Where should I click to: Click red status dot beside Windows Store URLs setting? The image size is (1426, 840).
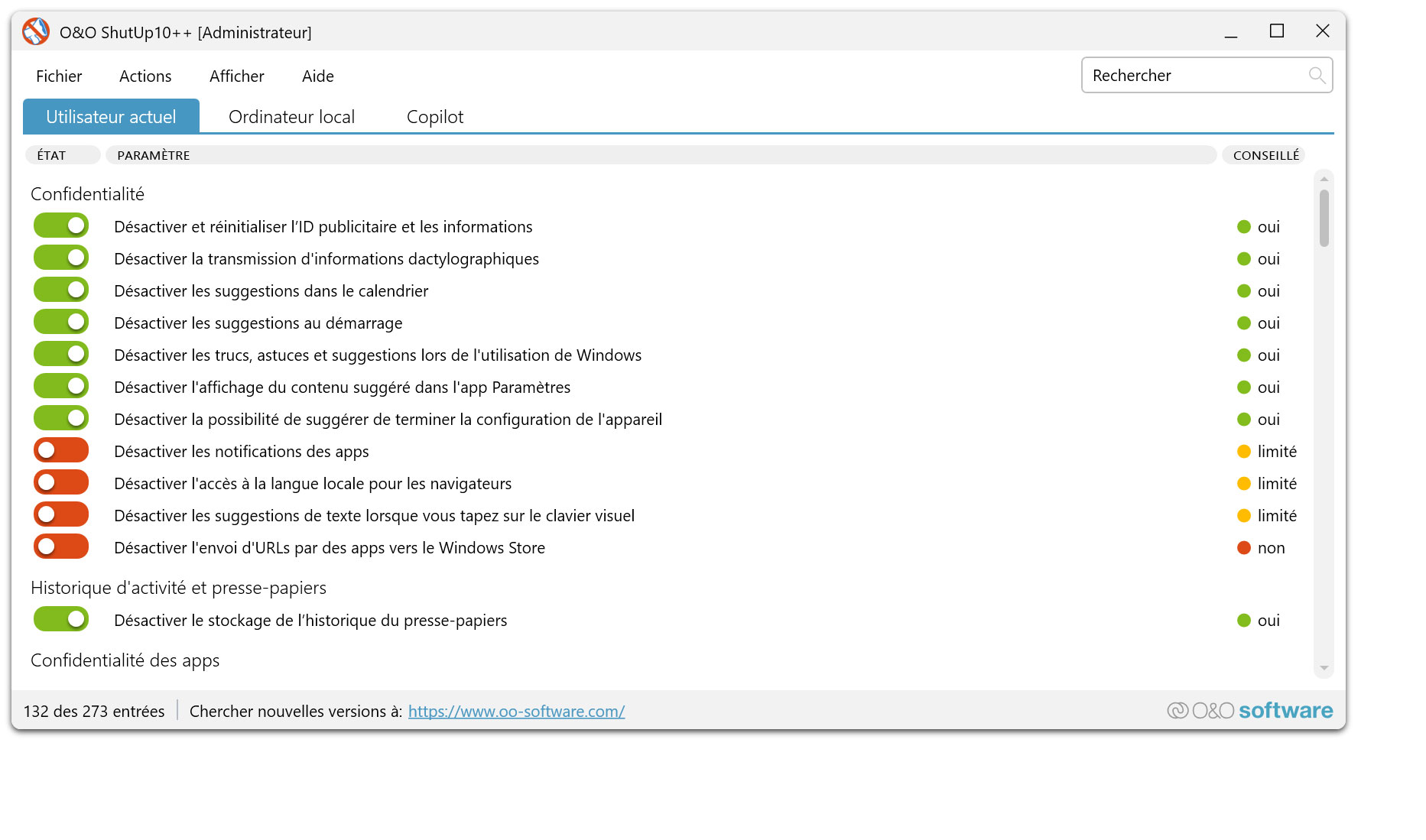1245,547
